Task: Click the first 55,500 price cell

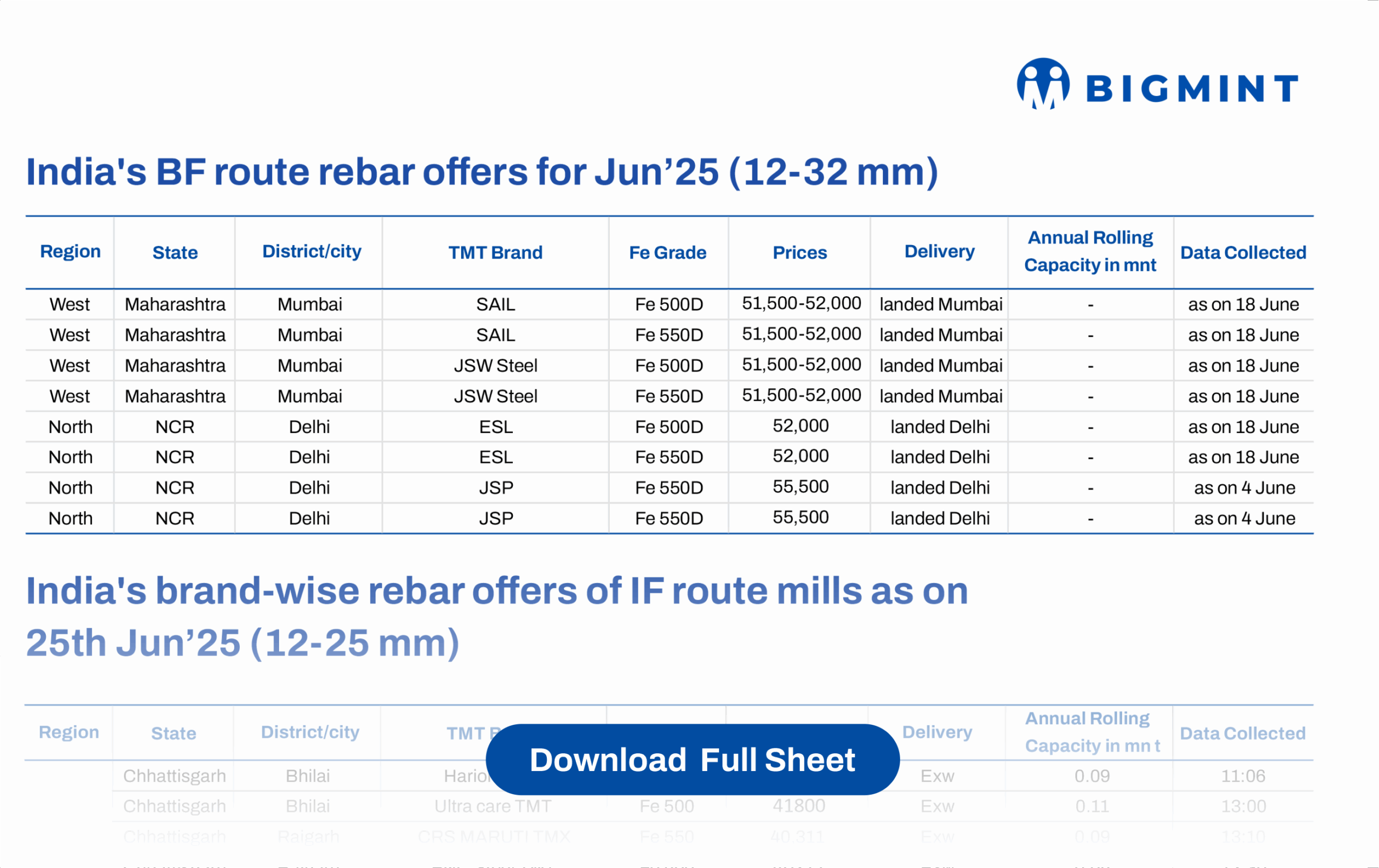Action: (800, 487)
